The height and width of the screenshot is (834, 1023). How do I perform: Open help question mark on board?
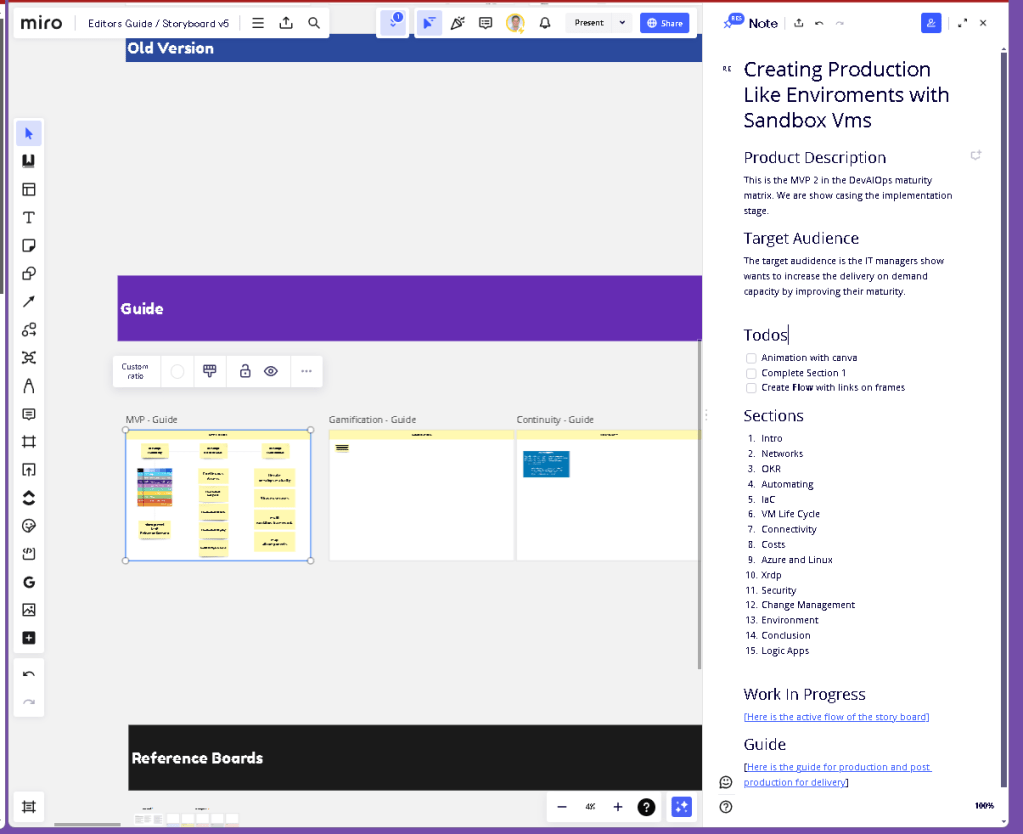click(646, 807)
